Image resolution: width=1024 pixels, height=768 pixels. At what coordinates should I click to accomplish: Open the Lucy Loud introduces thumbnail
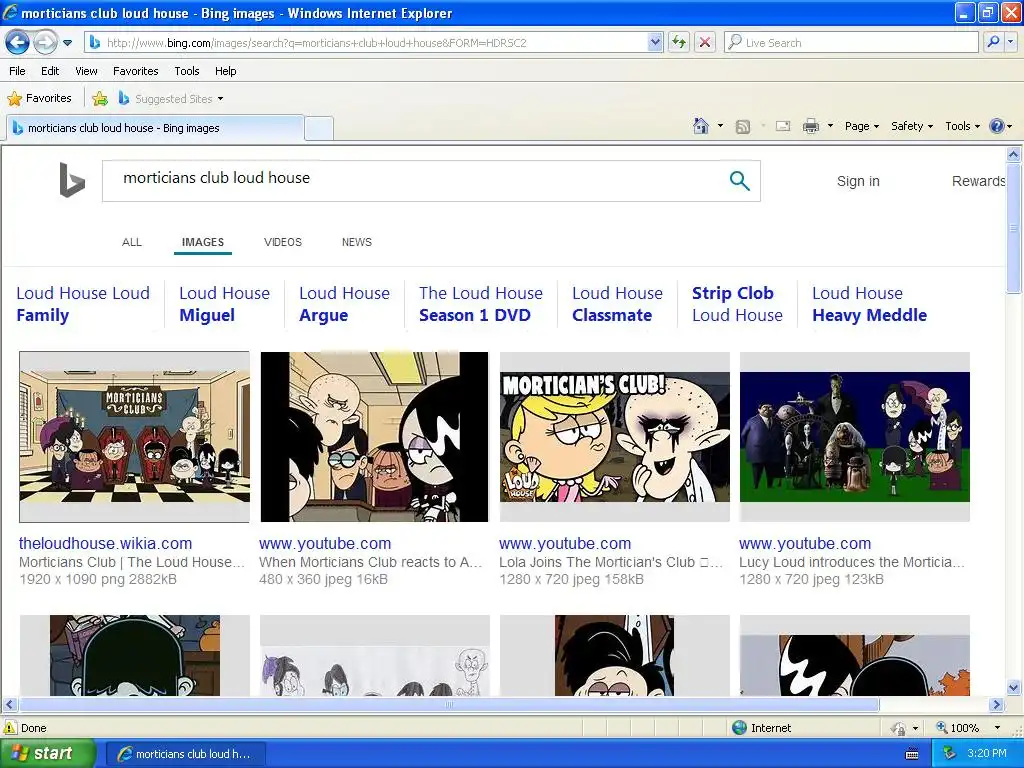pyautogui.click(x=855, y=437)
